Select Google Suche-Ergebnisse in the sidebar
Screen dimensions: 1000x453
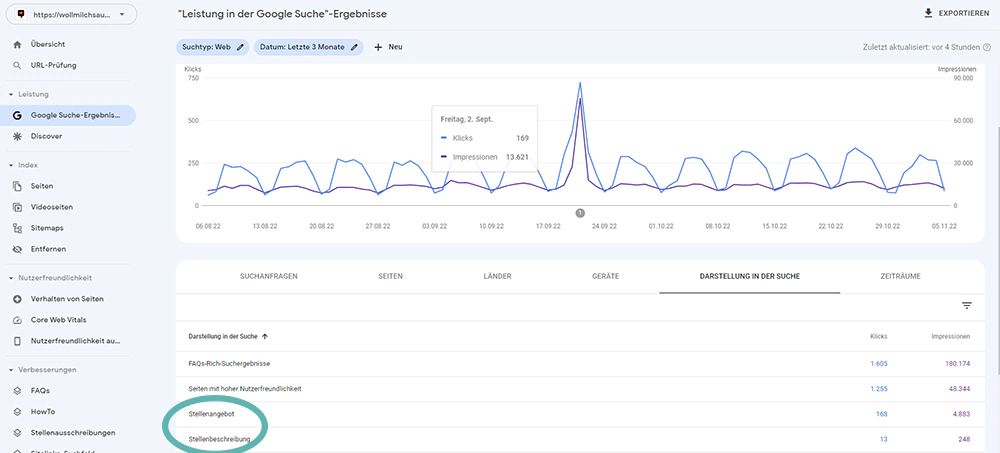point(68,115)
